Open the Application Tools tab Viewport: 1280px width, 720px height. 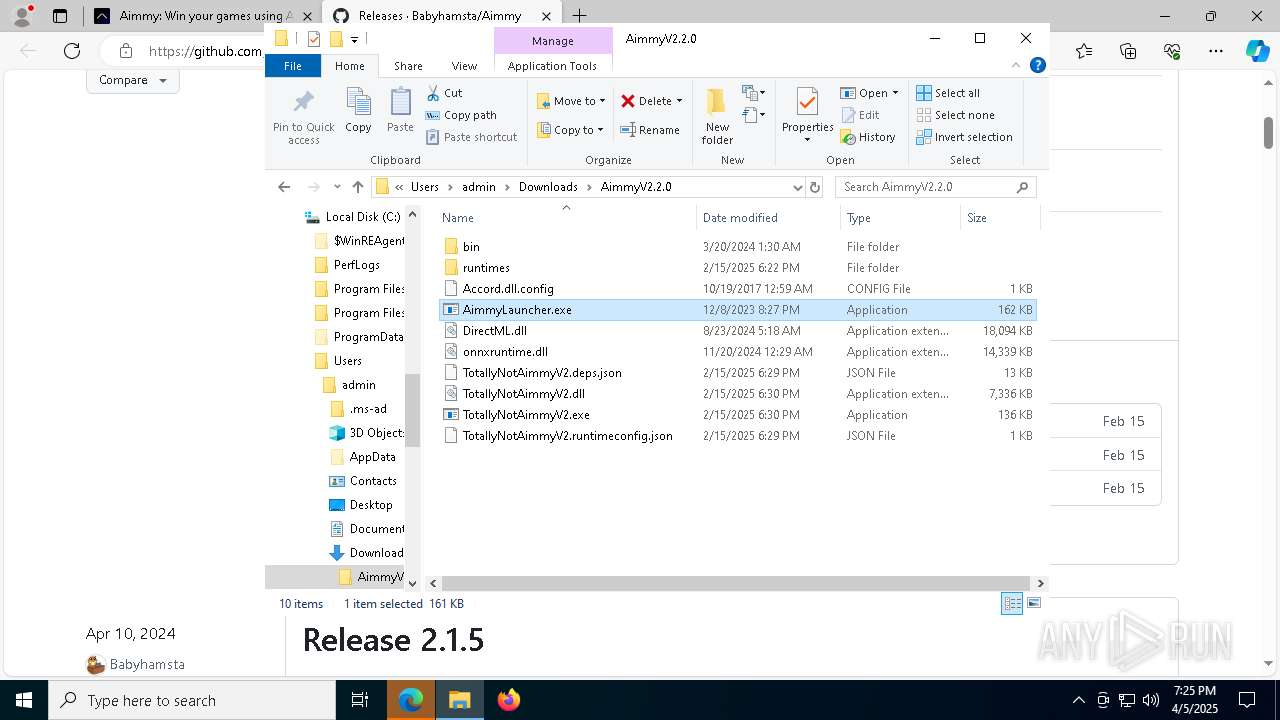[552, 66]
